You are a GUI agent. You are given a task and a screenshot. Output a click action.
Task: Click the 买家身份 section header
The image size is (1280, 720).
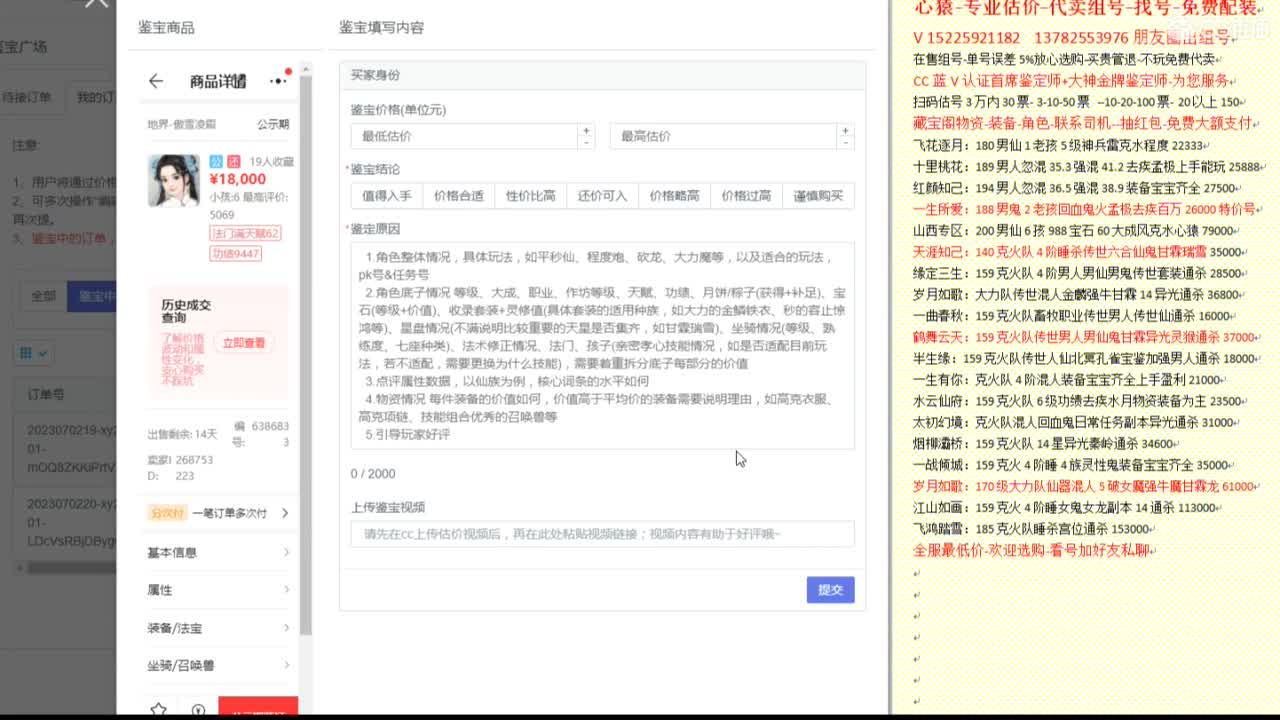coord(603,75)
